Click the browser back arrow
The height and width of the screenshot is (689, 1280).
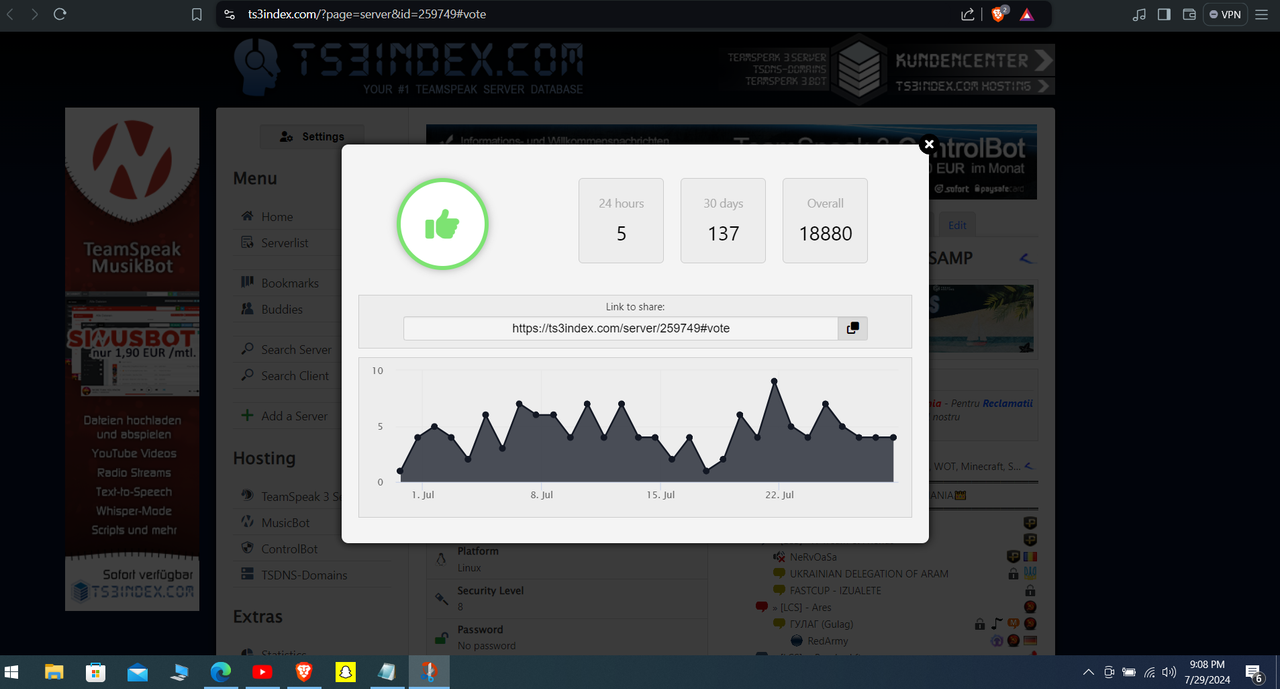tap(12, 15)
